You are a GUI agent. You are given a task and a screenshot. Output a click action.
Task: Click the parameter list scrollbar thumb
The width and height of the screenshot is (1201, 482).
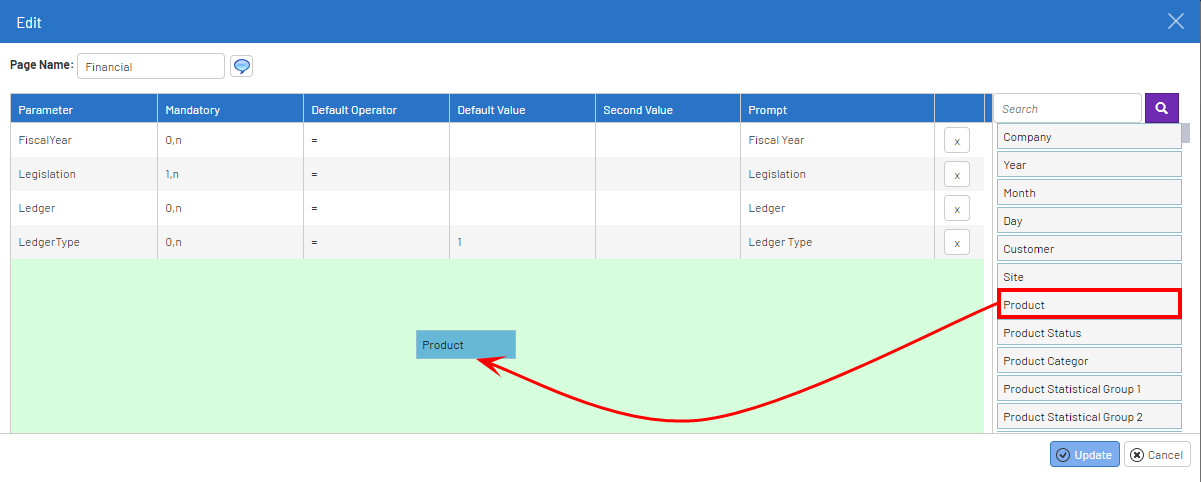tap(1186, 133)
